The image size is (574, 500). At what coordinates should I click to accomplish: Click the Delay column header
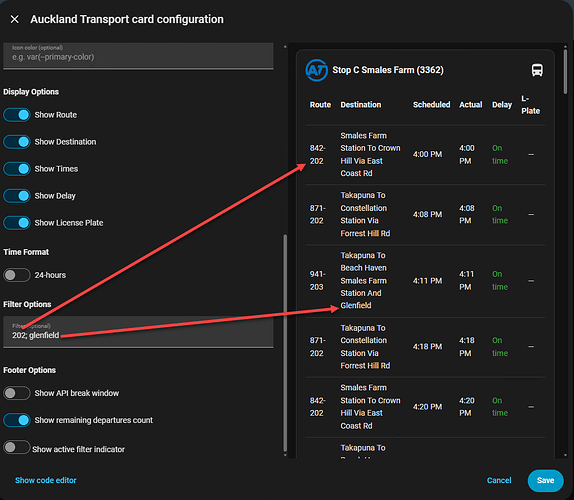click(502, 105)
